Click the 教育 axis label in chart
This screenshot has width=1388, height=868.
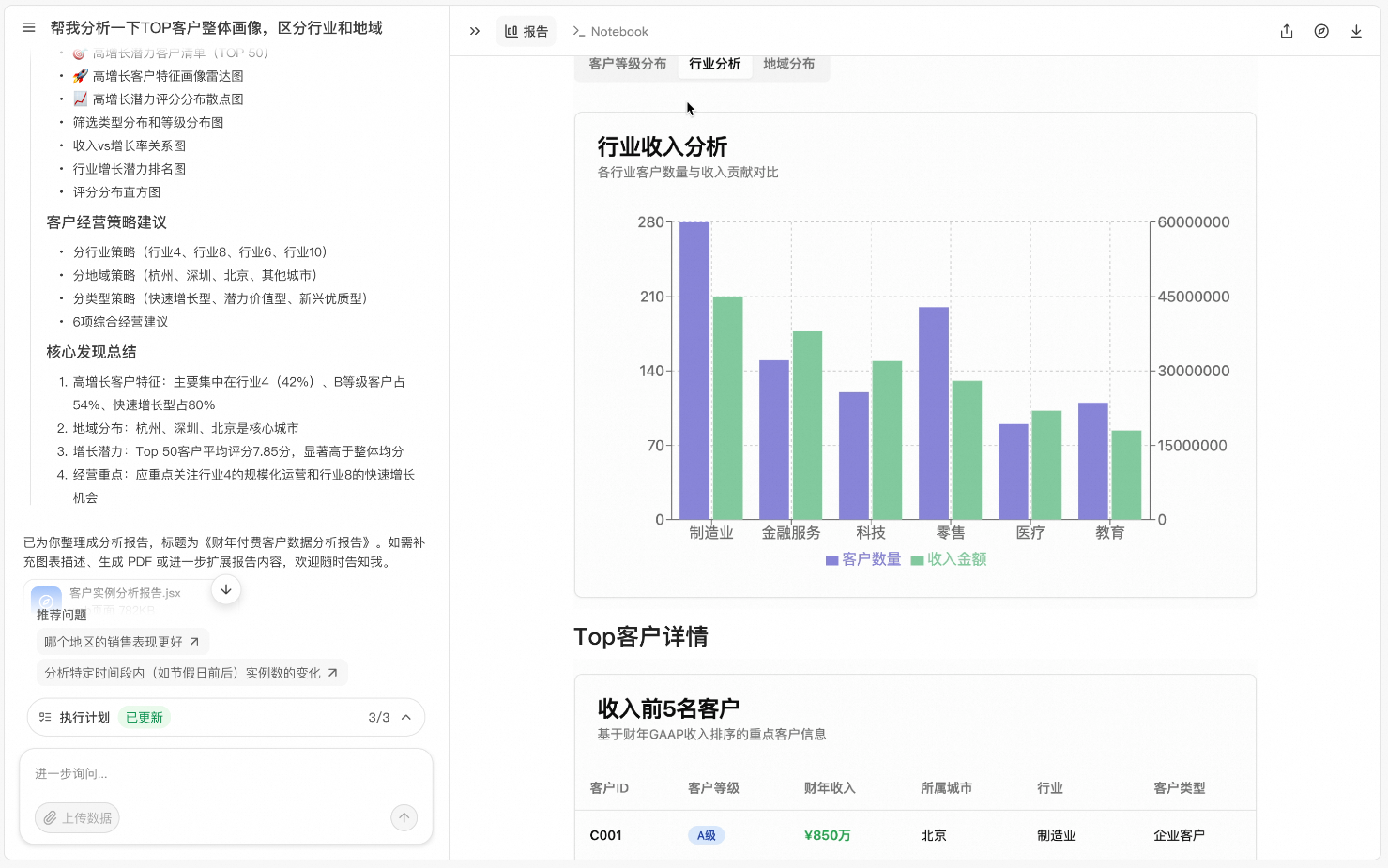tap(1109, 533)
